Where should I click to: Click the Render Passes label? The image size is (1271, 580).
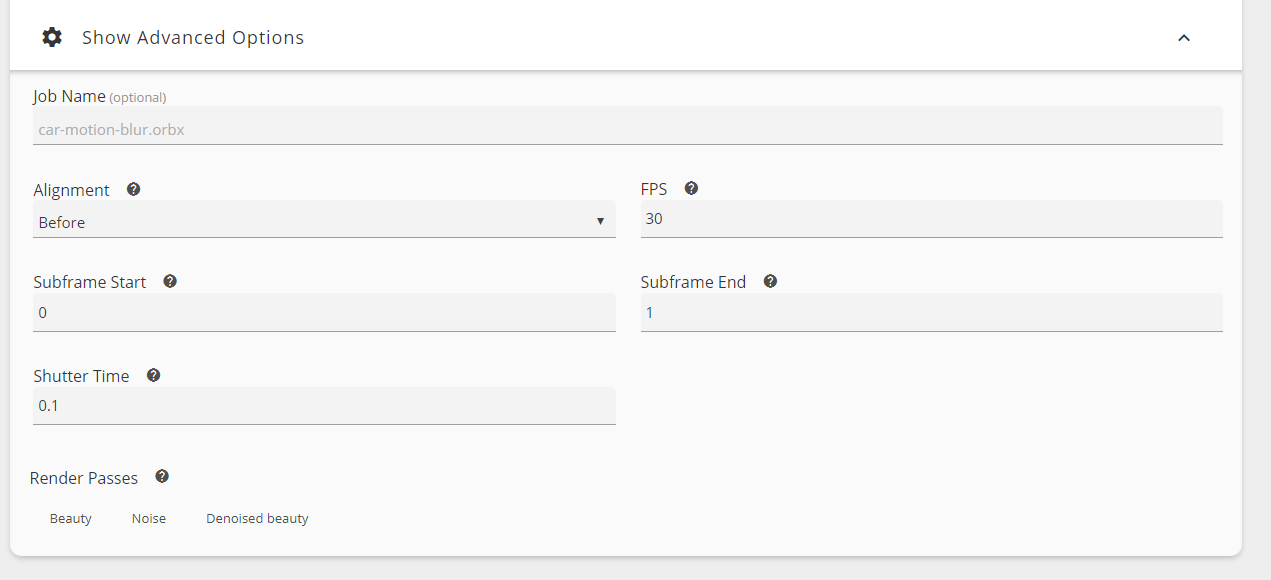tap(84, 478)
